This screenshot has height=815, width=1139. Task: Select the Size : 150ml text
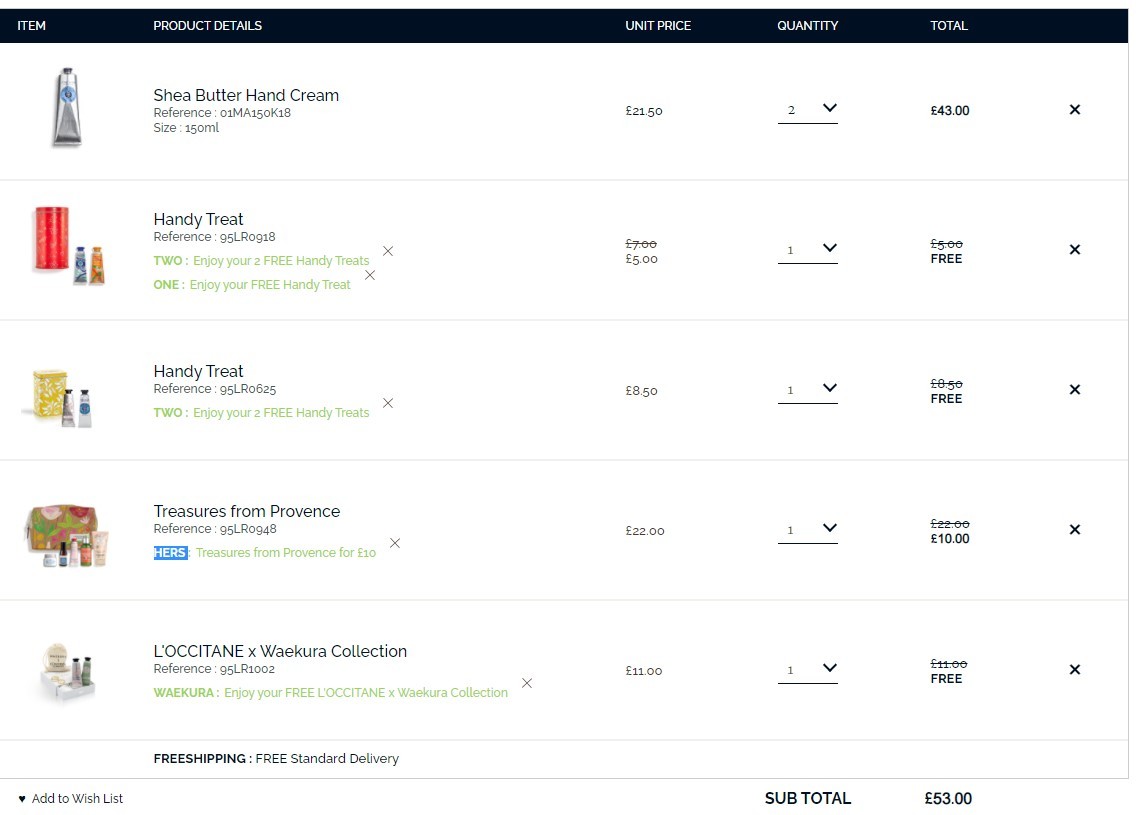[x=186, y=128]
